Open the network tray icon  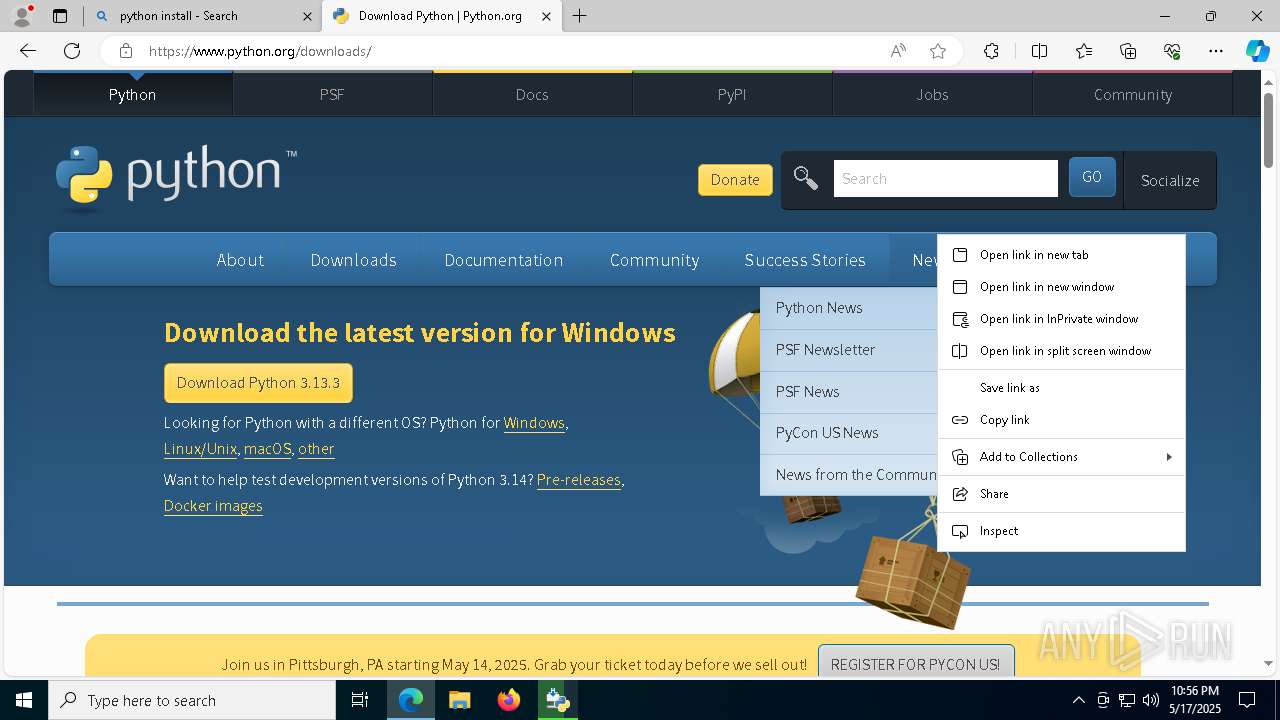(x=1126, y=700)
